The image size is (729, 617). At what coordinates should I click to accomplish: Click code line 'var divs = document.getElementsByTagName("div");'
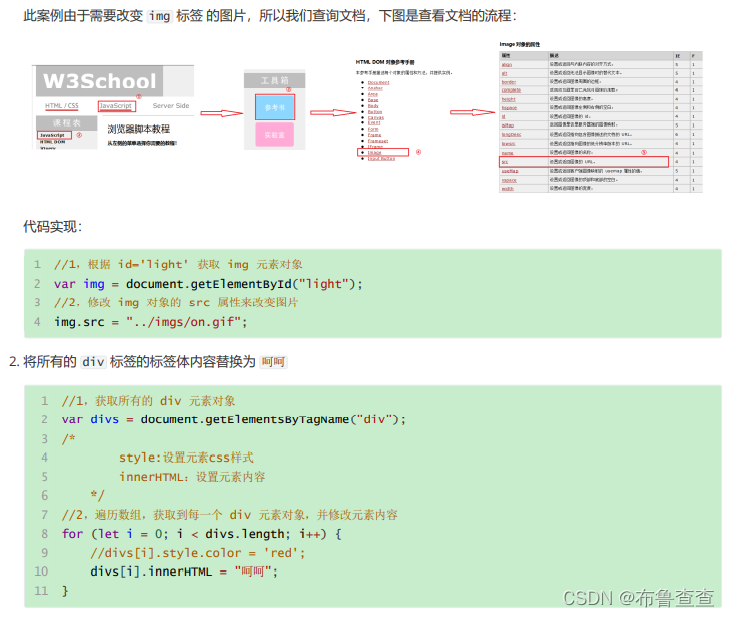coord(234,419)
